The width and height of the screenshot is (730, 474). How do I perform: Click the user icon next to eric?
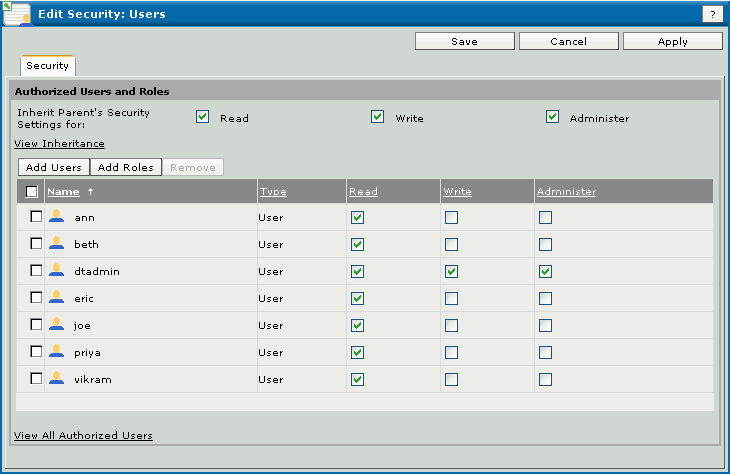click(x=57, y=298)
